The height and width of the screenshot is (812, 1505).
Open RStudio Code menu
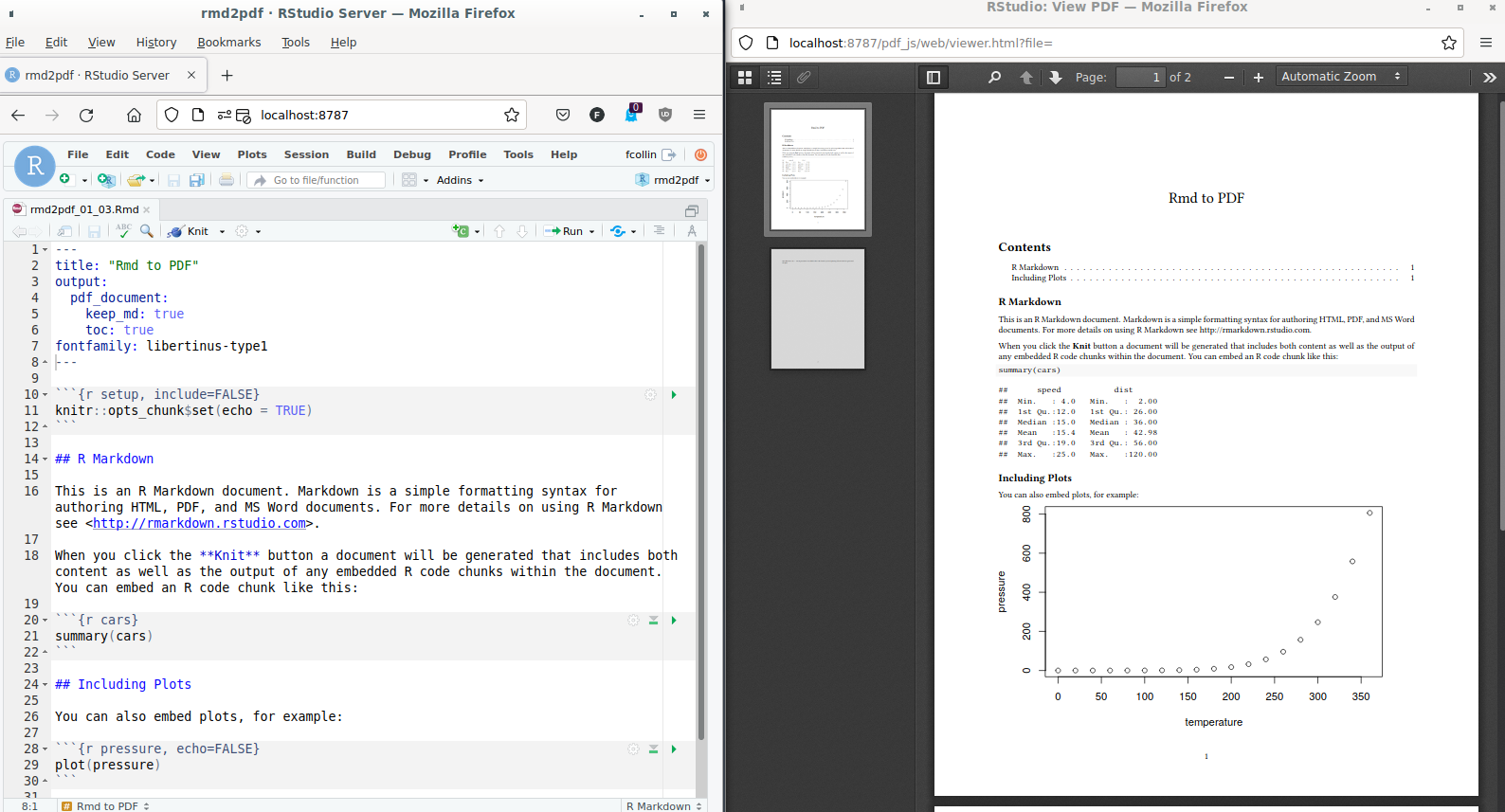tap(160, 154)
